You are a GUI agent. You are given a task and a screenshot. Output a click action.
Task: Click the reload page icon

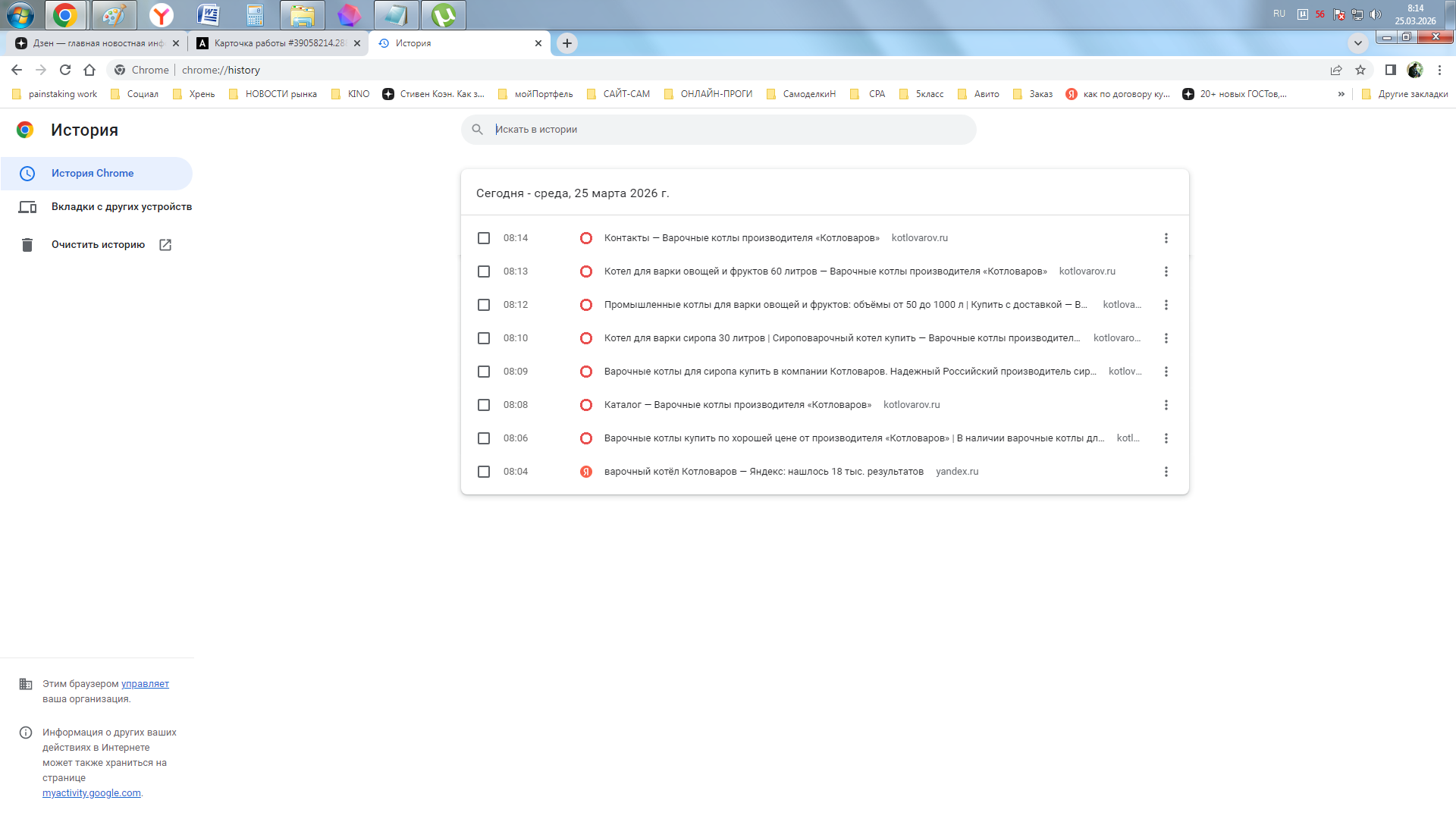(x=65, y=70)
